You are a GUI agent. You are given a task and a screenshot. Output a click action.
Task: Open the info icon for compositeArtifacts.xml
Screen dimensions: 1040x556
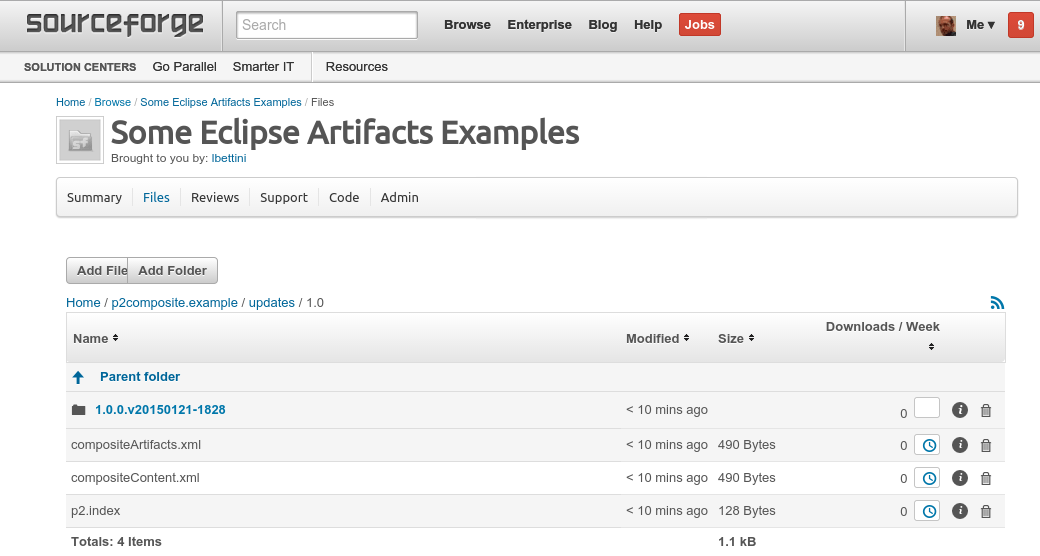pos(960,445)
